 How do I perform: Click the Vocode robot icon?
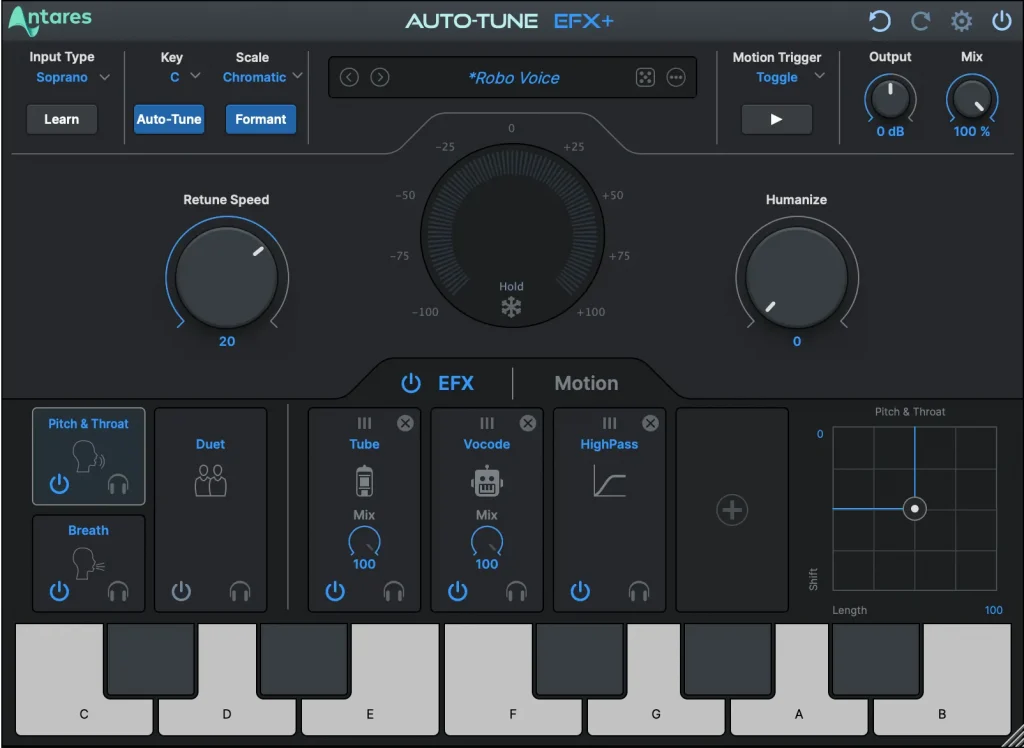487,481
